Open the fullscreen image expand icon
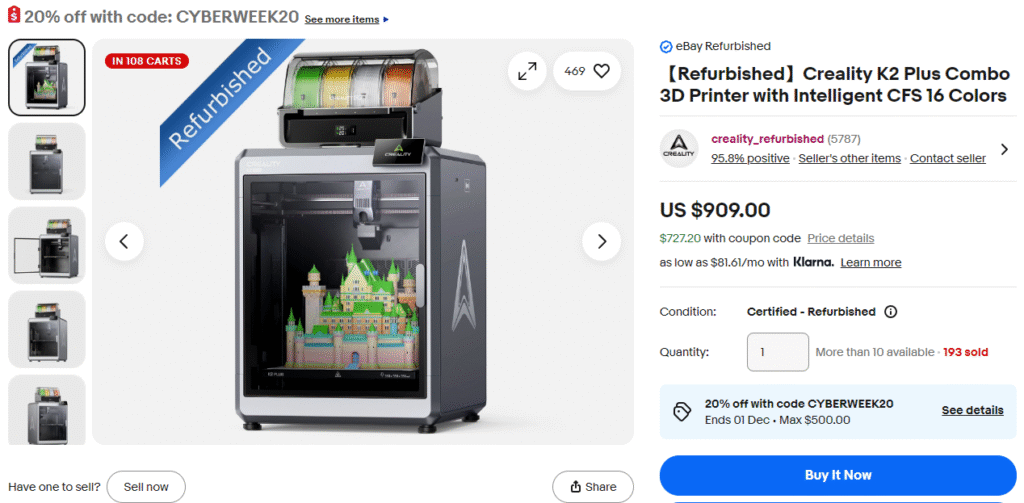 point(527,71)
